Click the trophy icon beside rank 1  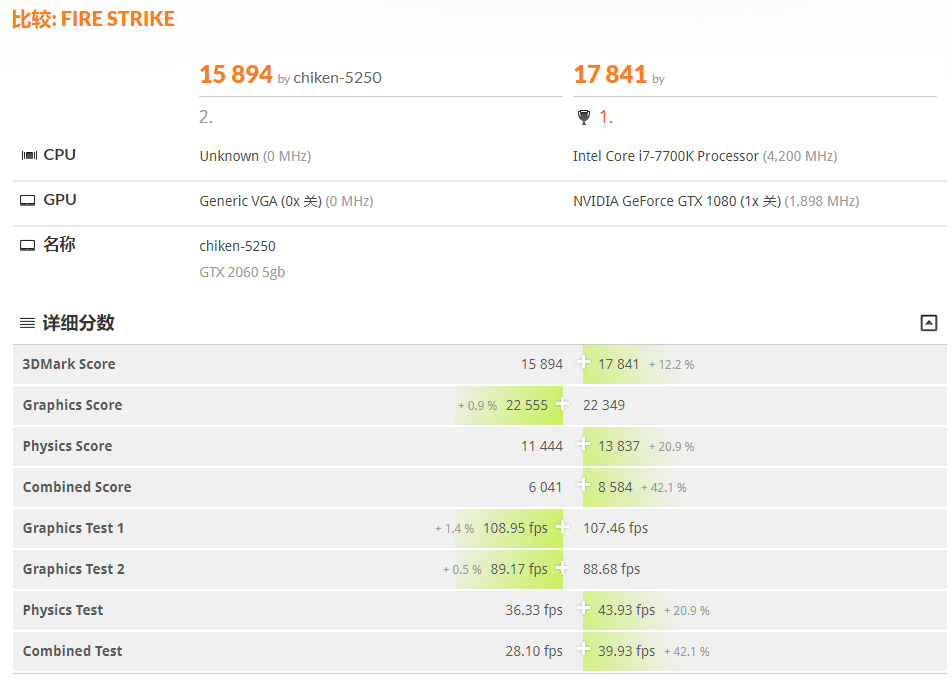[x=583, y=117]
